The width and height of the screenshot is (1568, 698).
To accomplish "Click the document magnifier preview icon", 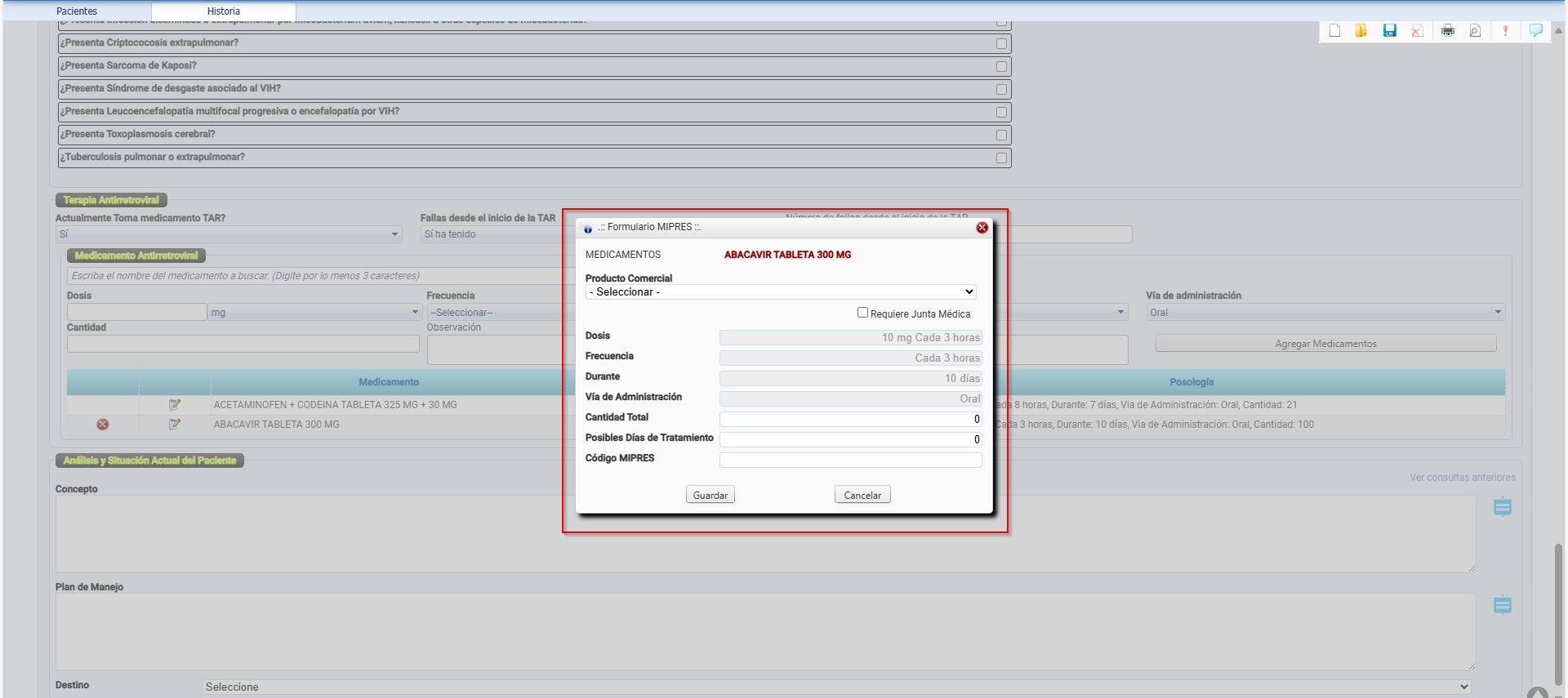I will pyautogui.click(x=1475, y=31).
